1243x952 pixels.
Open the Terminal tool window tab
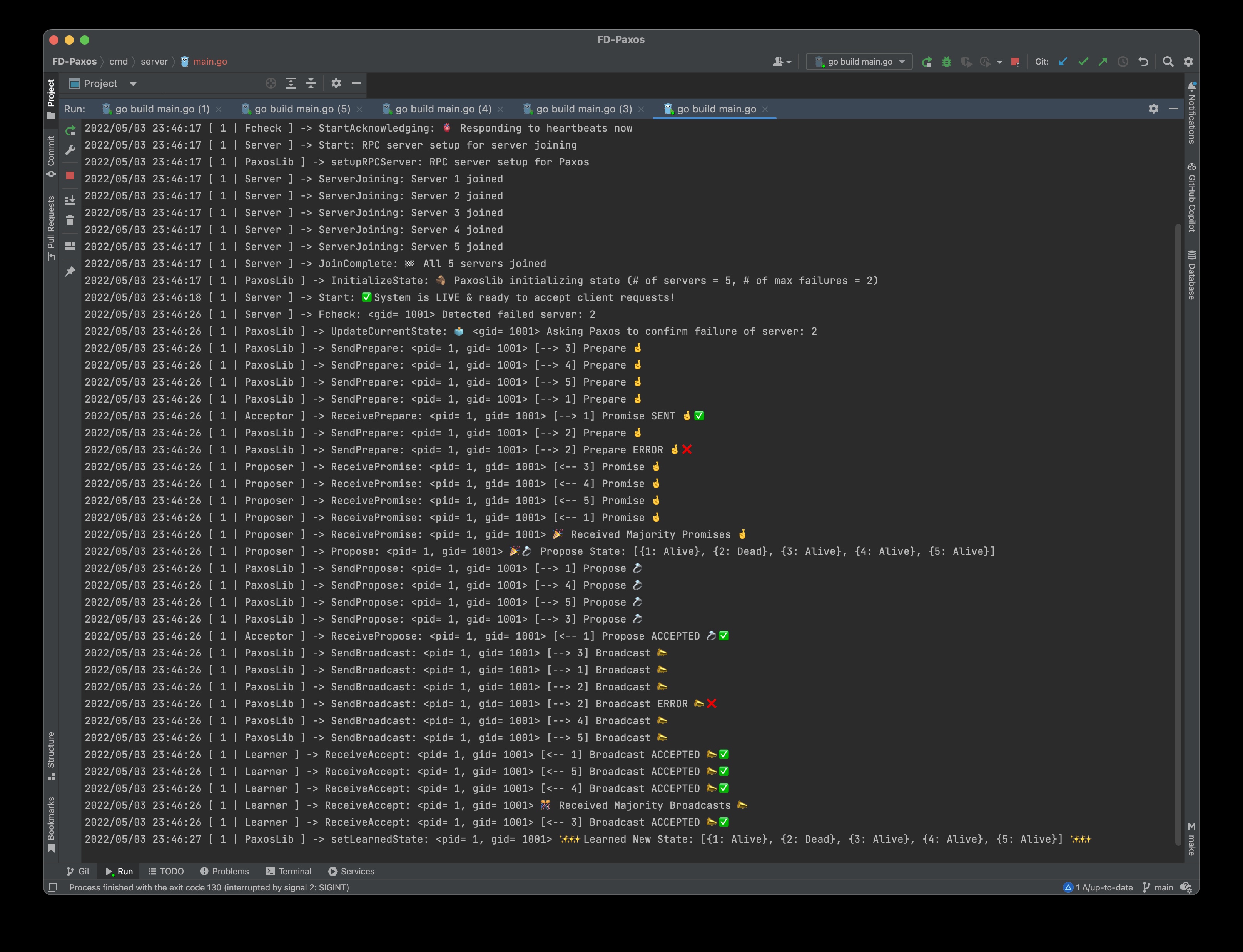(x=289, y=871)
